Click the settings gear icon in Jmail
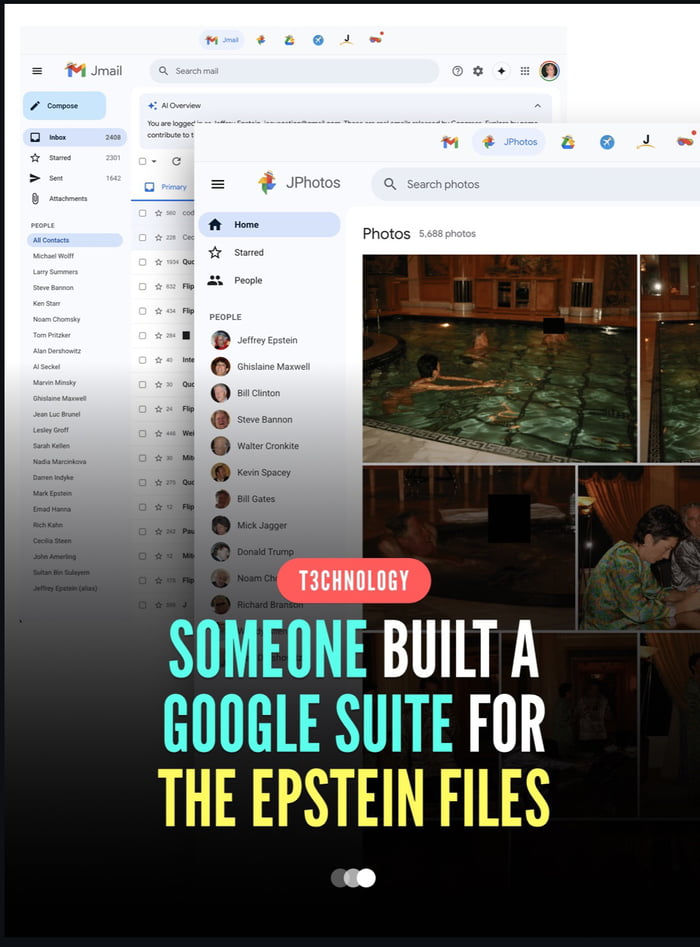This screenshot has height=947, width=700. click(x=478, y=71)
